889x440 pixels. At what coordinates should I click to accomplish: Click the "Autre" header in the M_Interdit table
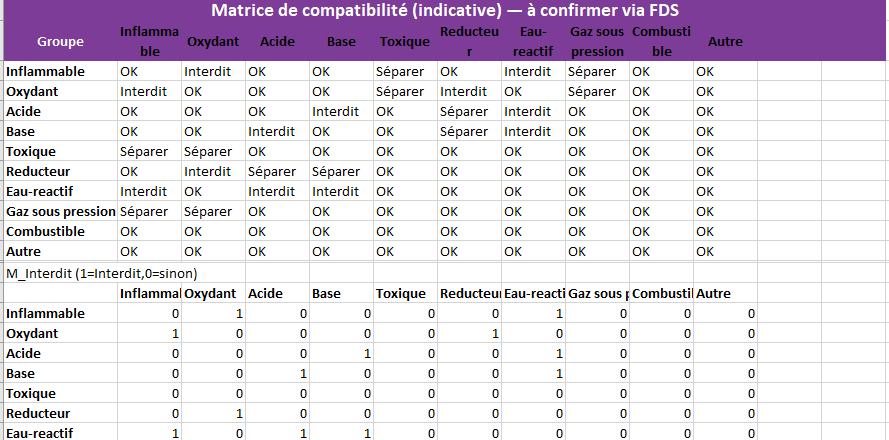[x=712, y=293]
